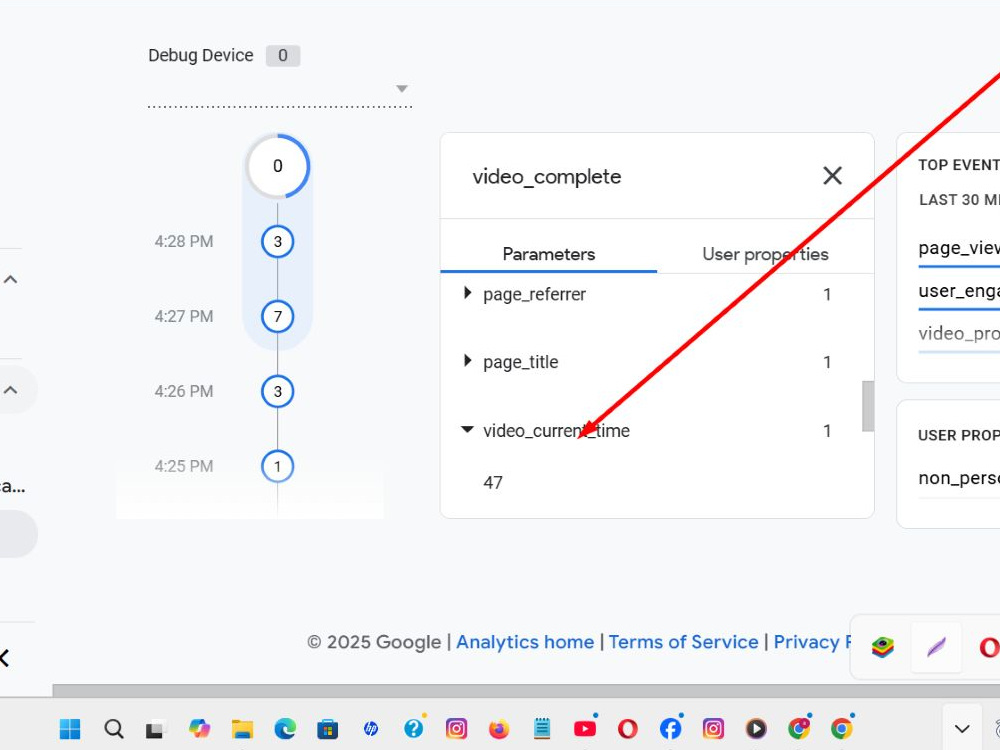Open the Analytics home link
This screenshot has width=1000, height=750.
coord(525,642)
